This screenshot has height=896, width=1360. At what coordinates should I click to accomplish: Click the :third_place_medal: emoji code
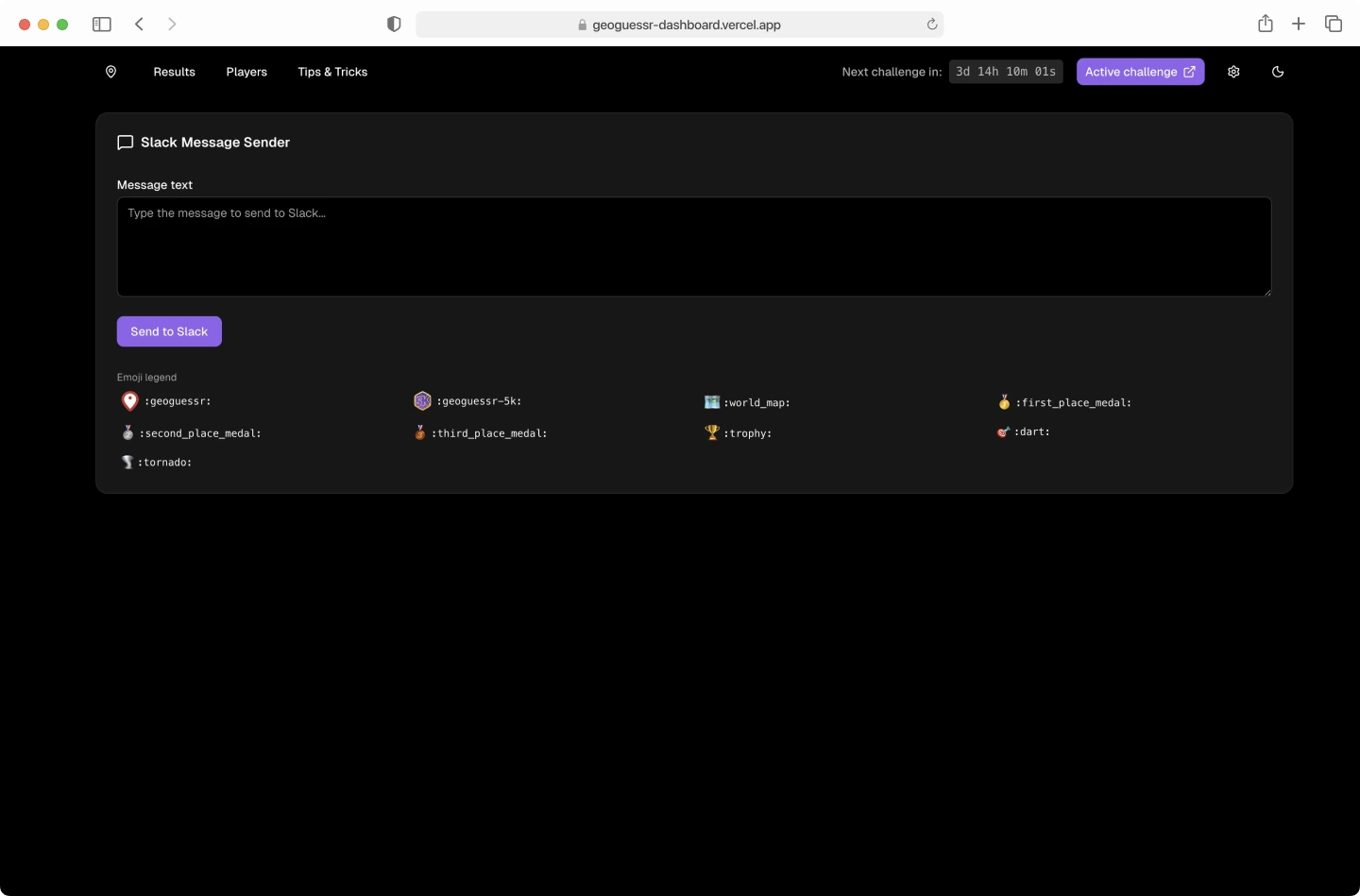(x=489, y=433)
